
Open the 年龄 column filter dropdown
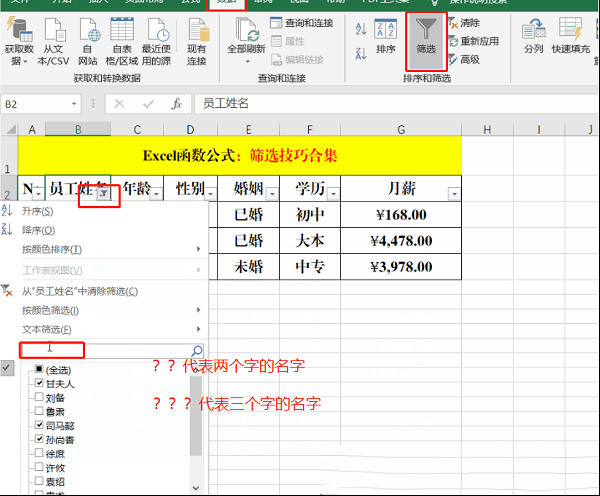coord(156,194)
